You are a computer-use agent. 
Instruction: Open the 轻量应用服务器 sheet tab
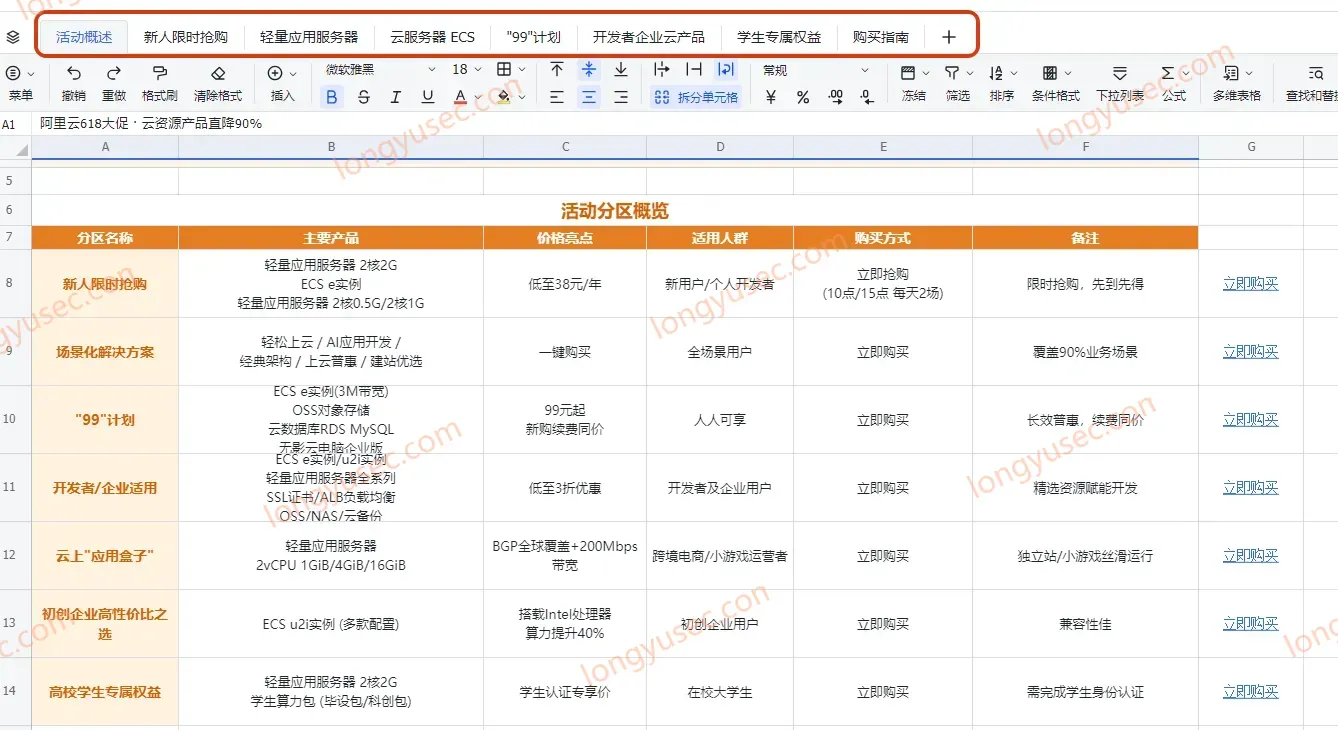(x=309, y=37)
